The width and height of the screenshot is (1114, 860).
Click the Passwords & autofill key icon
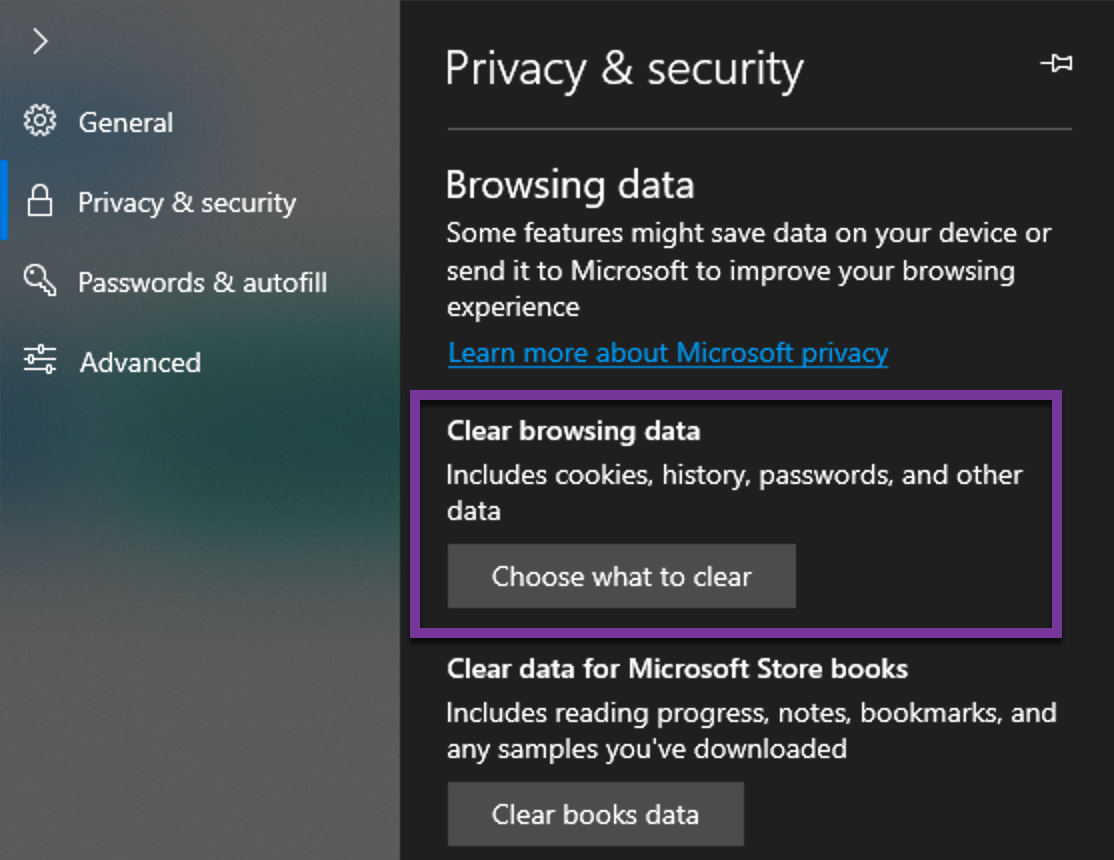click(x=40, y=282)
